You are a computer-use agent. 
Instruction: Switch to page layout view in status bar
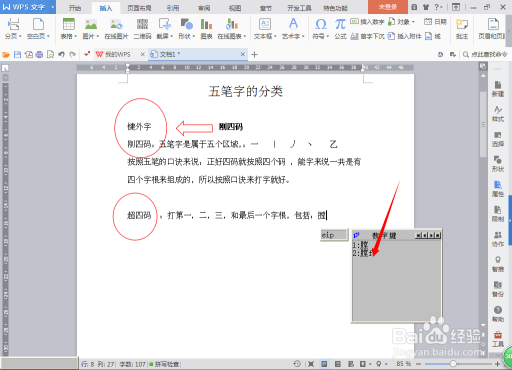324,364
